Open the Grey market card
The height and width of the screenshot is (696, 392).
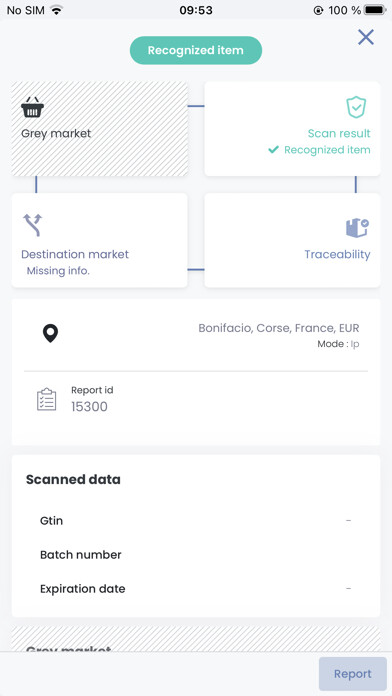99,129
